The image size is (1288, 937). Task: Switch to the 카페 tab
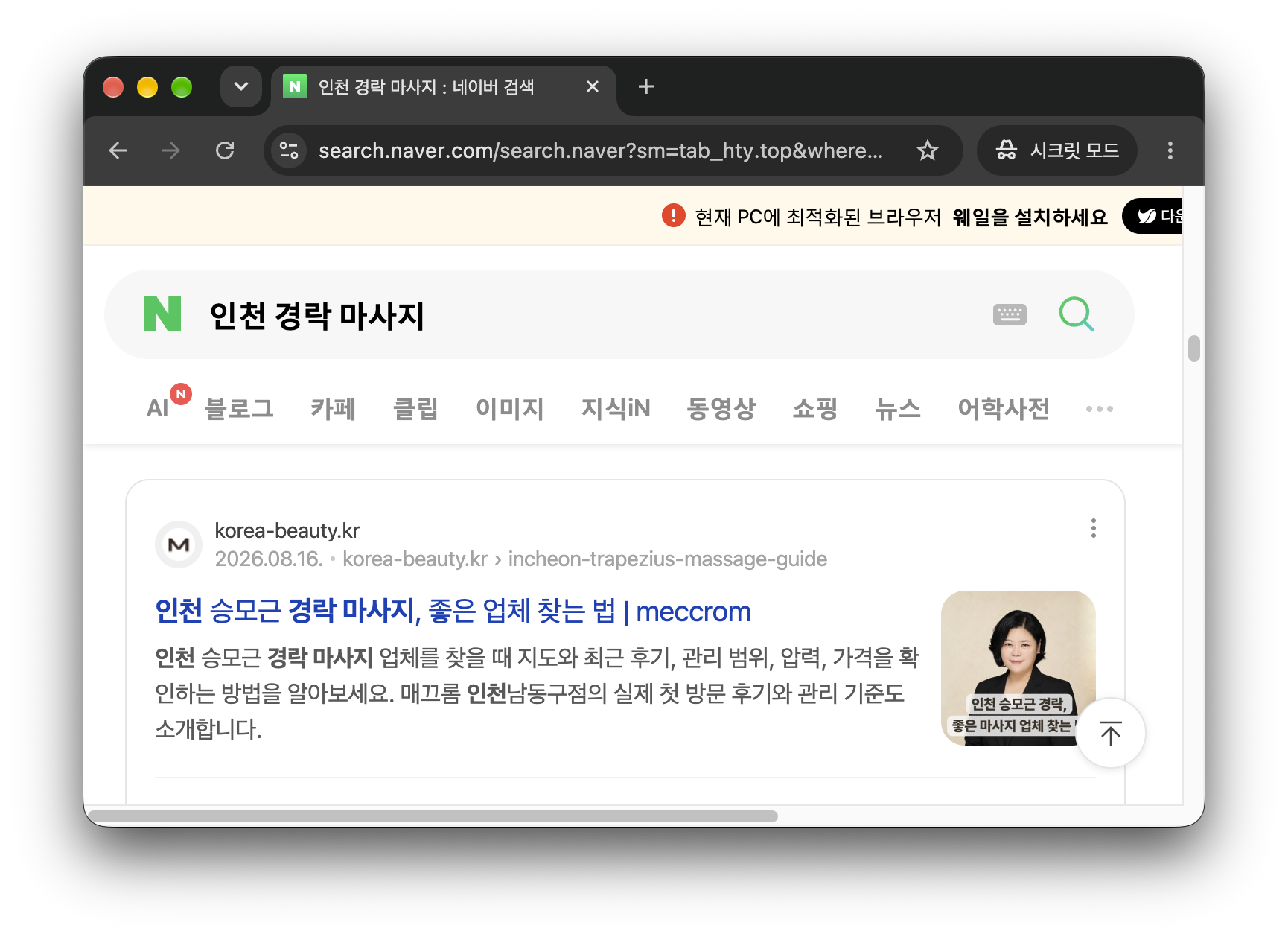pyautogui.click(x=333, y=408)
